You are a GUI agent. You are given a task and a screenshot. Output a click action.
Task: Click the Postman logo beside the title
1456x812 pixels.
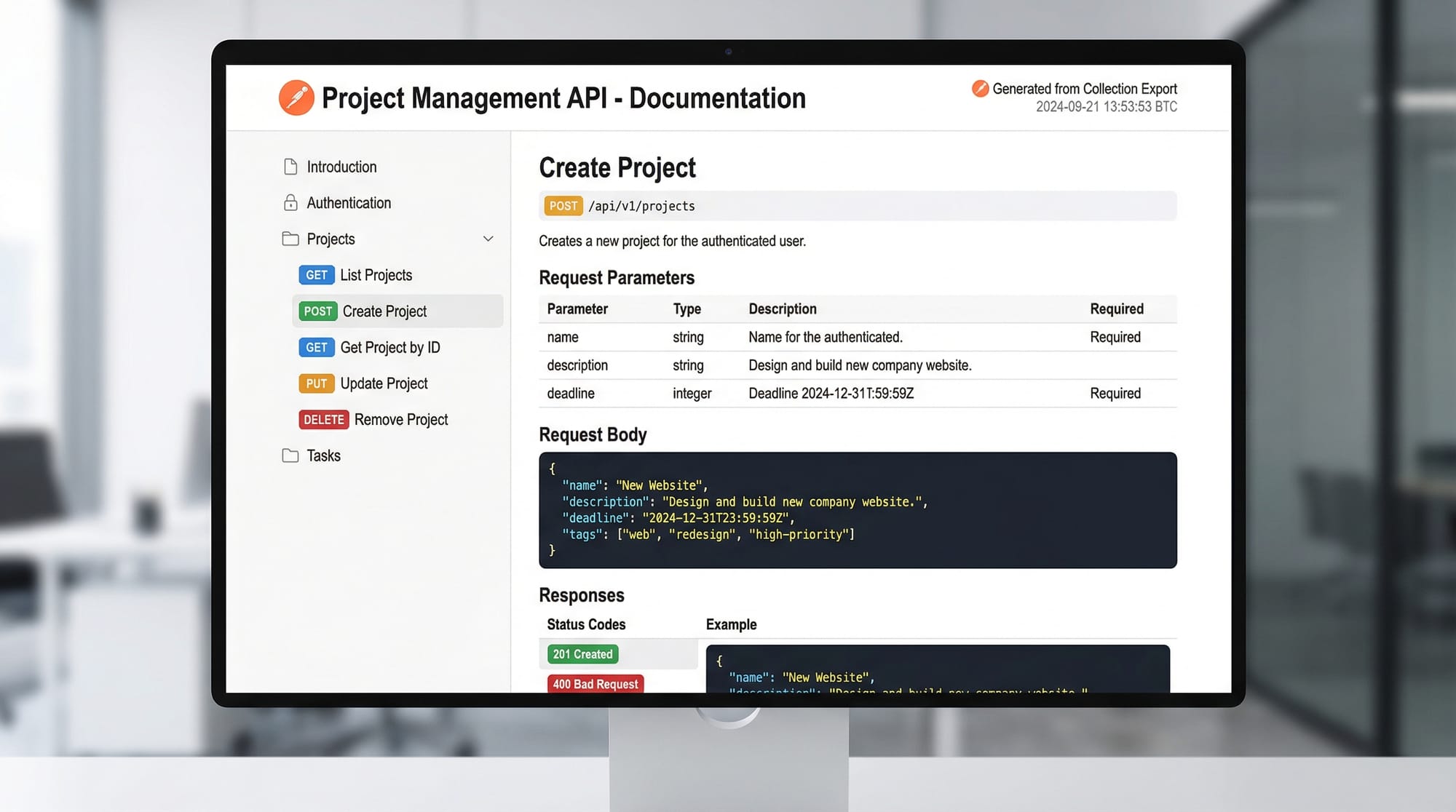(x=296, y=98)
